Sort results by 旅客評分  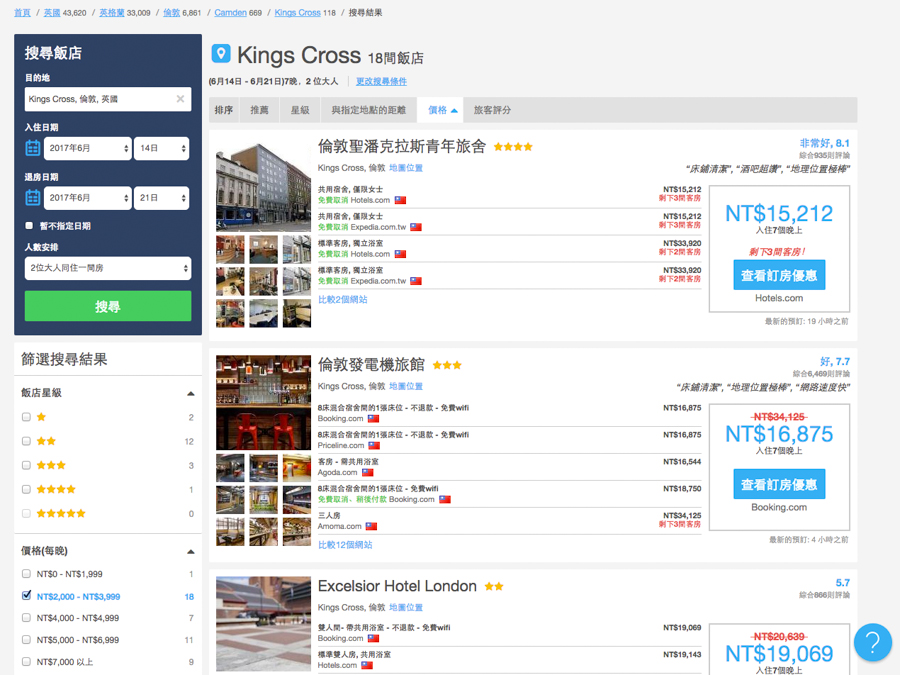click(x=492, y=110)
